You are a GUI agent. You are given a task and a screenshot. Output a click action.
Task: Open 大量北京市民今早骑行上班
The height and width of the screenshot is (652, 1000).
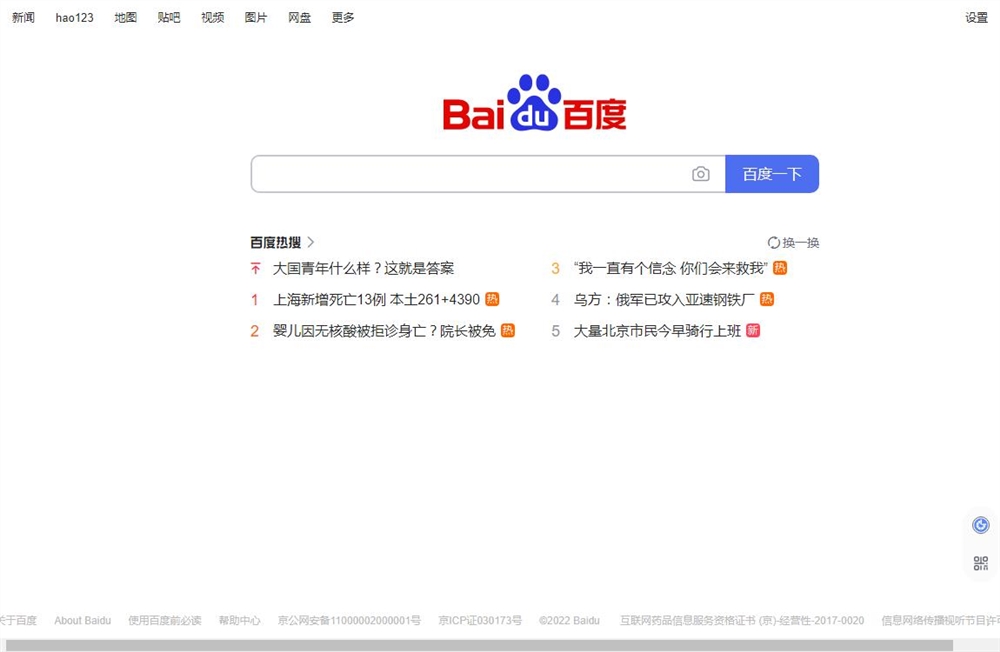coord(658,330)
